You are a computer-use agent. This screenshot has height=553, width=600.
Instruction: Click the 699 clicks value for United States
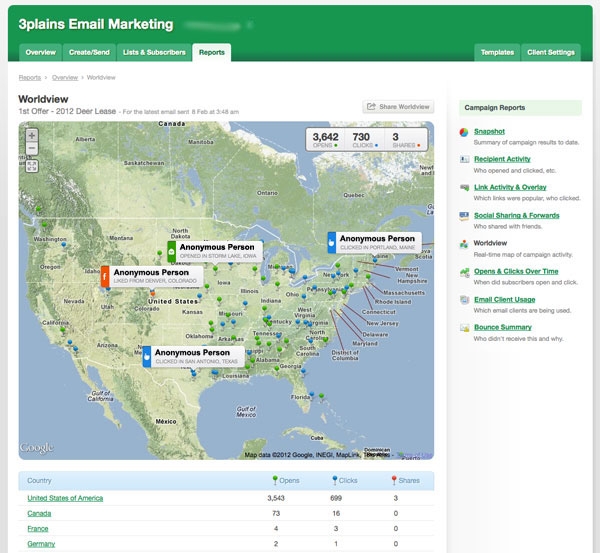[x=336, y=498]
